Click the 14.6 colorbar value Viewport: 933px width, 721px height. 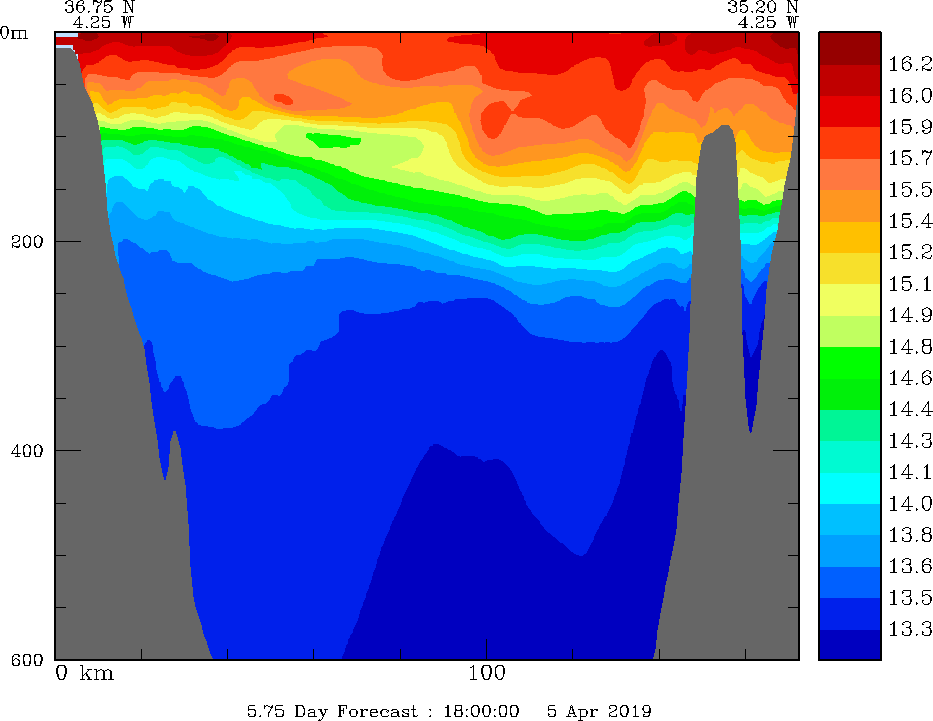tap(910, 378)
